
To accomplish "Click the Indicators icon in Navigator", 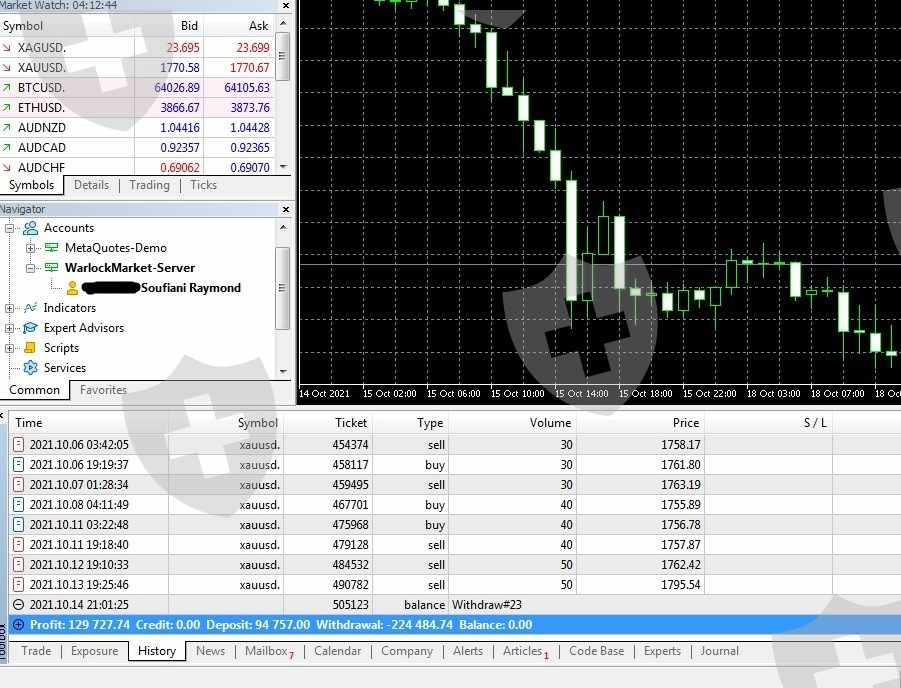I will pos(31,308).
